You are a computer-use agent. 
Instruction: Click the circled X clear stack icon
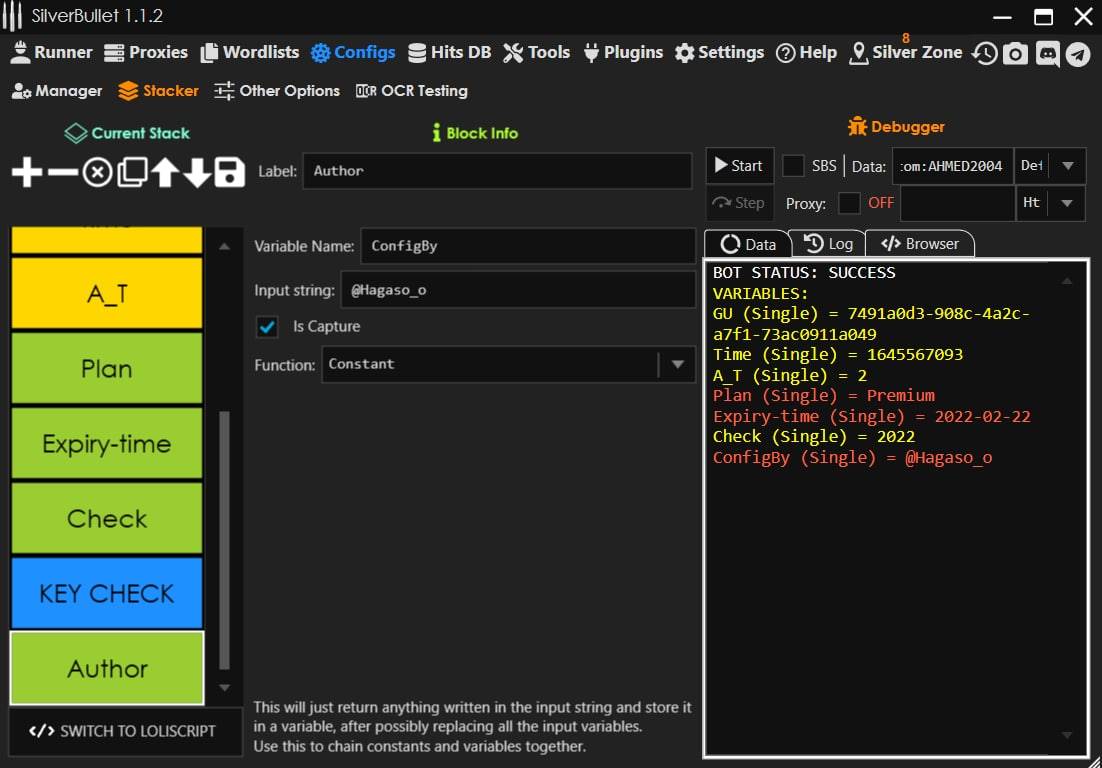(x=97, y=173)
